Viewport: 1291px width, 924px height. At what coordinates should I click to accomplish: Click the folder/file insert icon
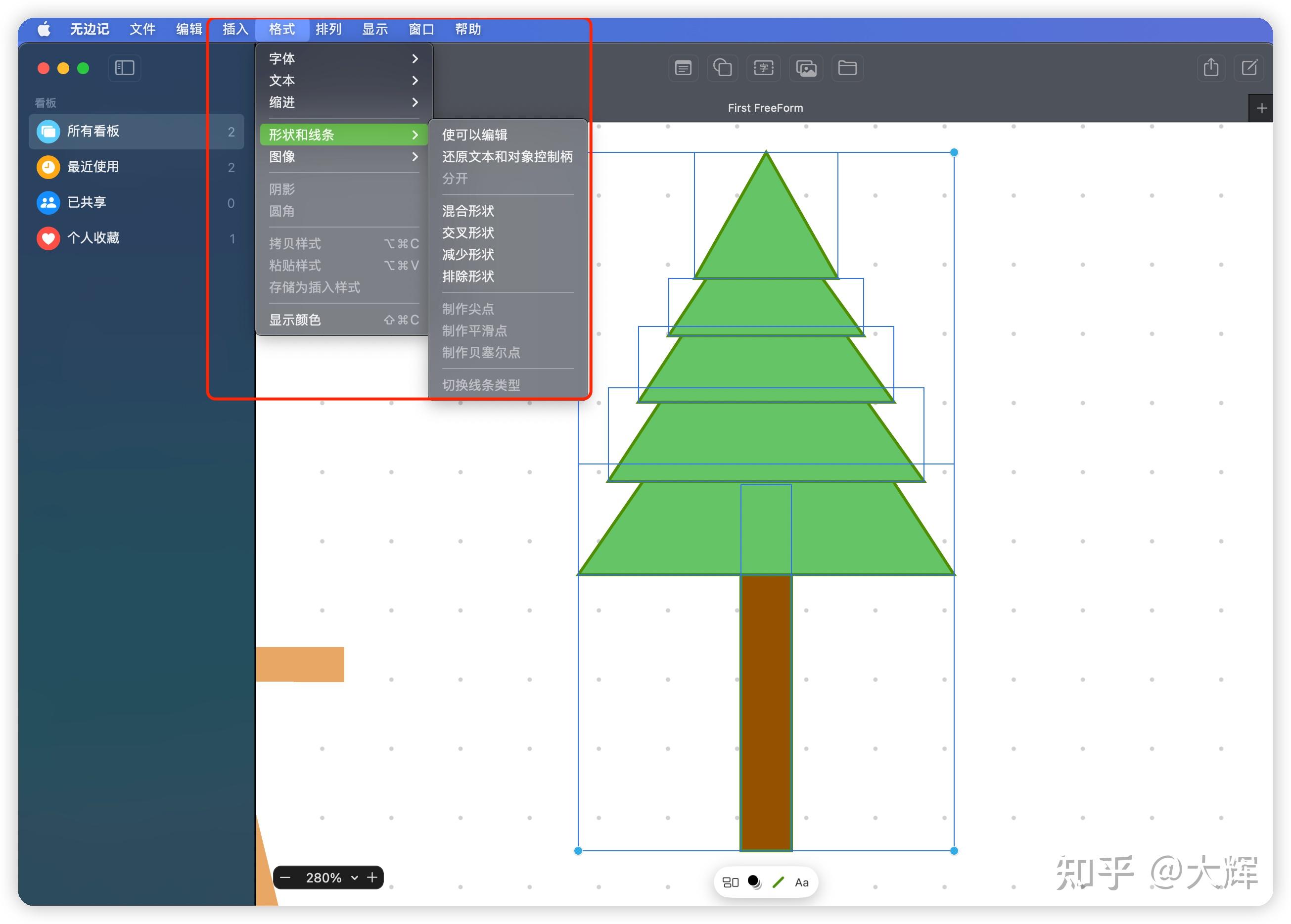coord(847,68)
